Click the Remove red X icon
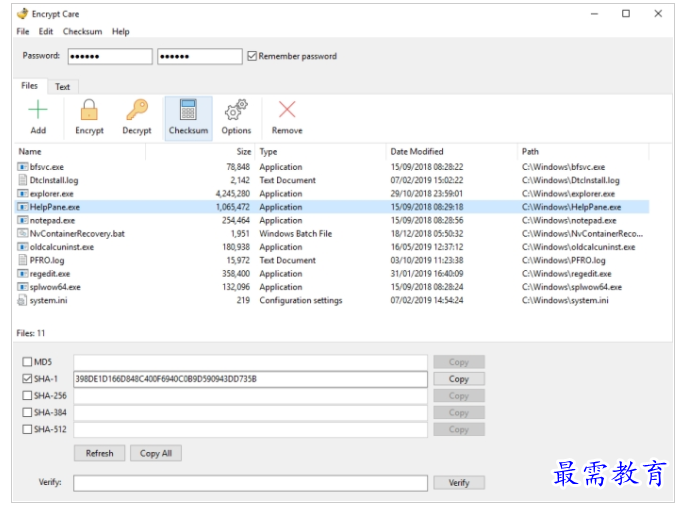Viewport: 675px width, 505px height. pos(287,109)
